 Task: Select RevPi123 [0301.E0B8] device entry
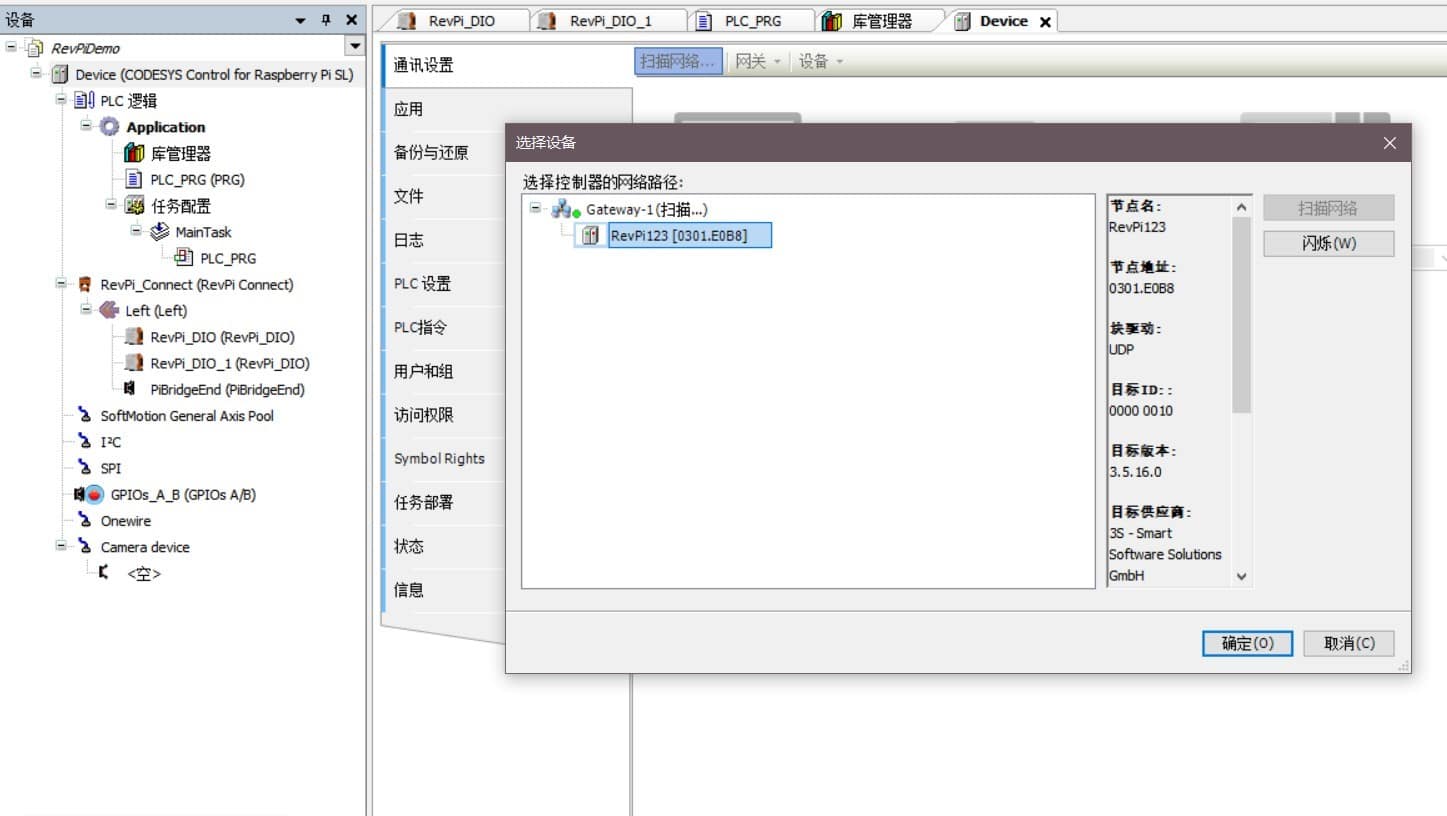(x=678, y=236)
